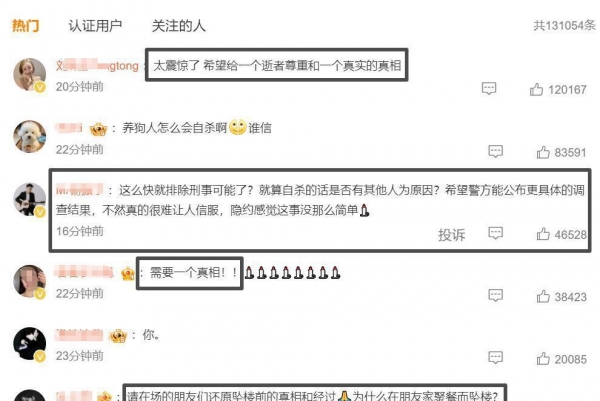
Task: Open reply icon for the 120167-likes comment
Action: pyautogui.click(x=489, y=88)
